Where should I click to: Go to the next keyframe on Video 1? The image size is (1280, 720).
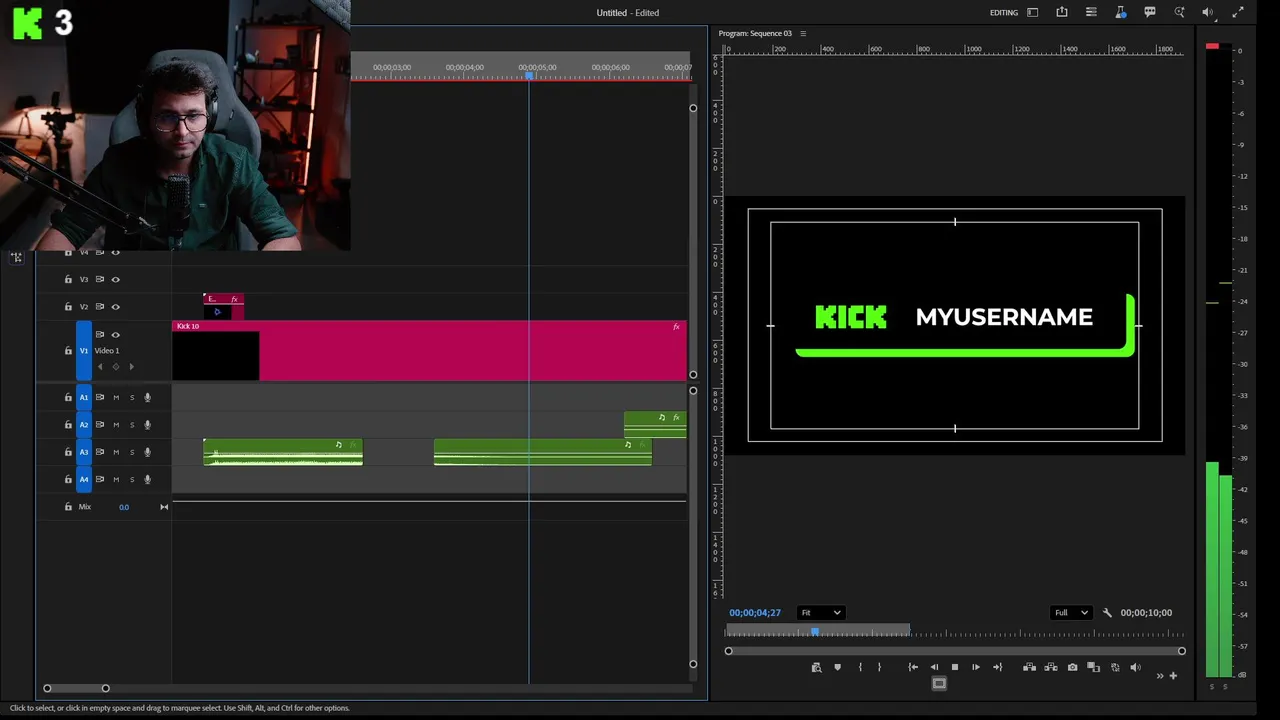coord(131,367)
